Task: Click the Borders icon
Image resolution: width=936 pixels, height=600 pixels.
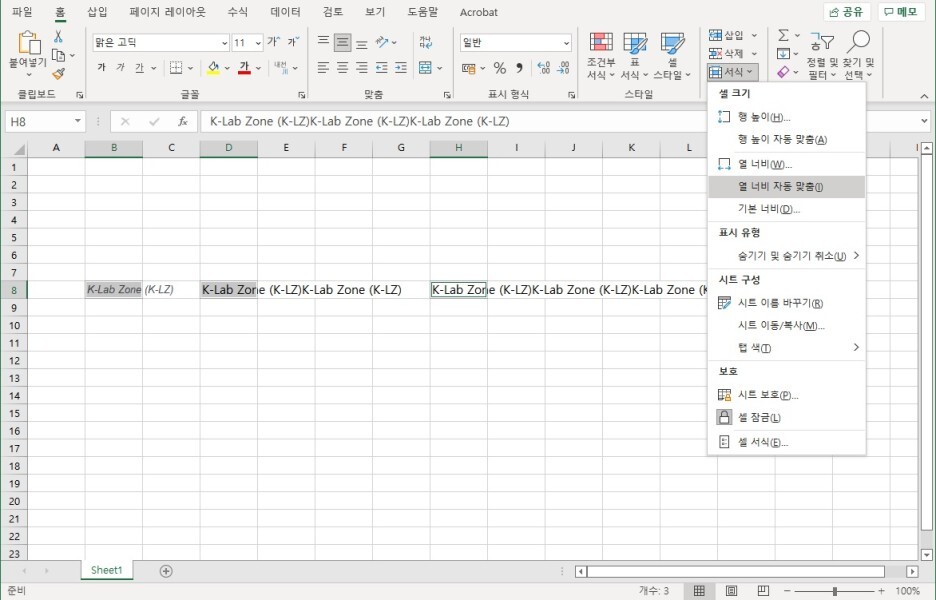Action: coord(176,67)
